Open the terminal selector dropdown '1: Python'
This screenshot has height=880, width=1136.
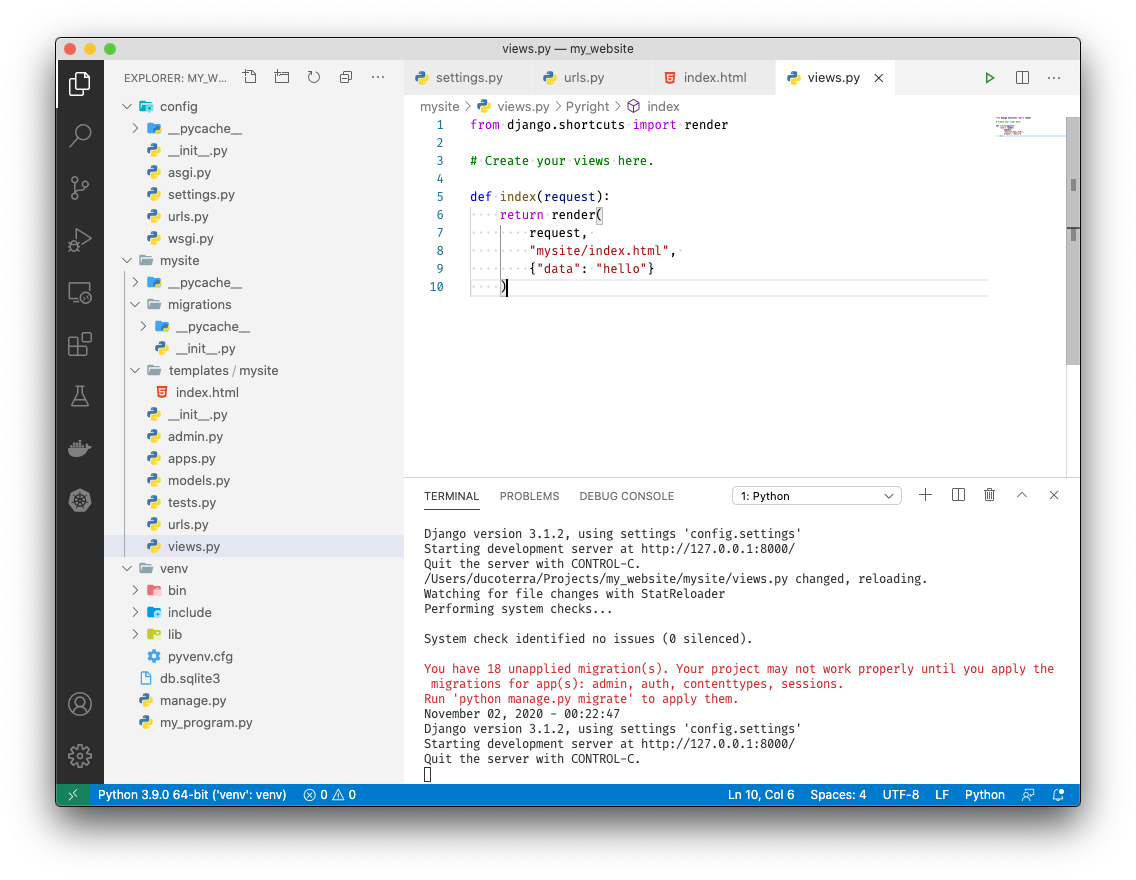pyautogui.click(x=816, y=496)
